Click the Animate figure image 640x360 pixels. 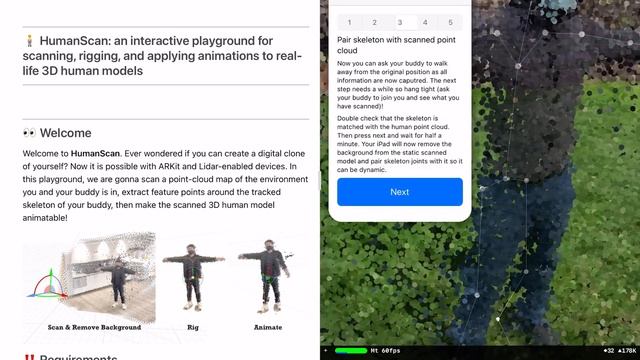click(x=267, y=277)
